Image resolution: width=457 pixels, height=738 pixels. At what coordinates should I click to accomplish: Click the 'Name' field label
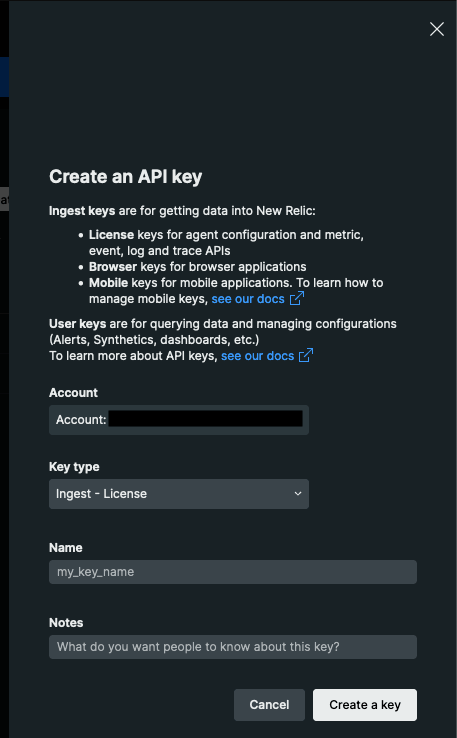click(x=66, y=548)
